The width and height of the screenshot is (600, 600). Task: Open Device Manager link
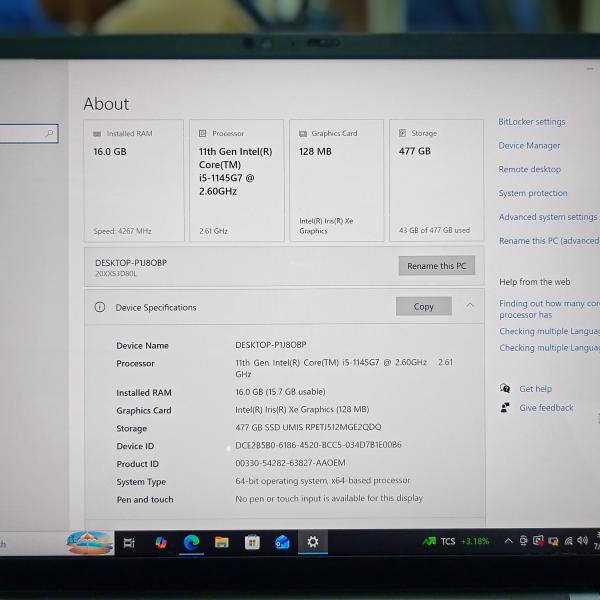click(x=529, y=145)
